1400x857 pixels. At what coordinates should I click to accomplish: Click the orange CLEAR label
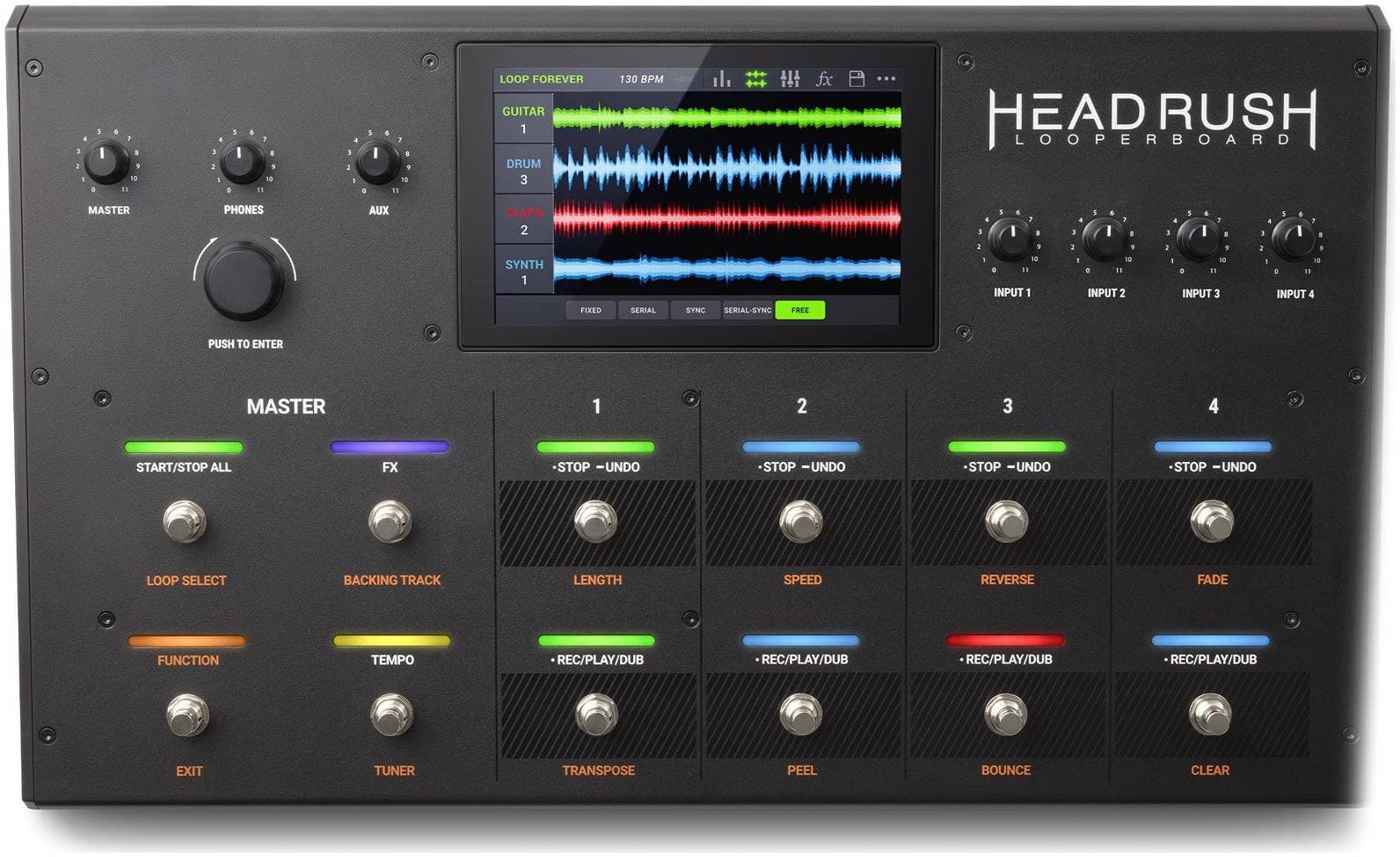point(1210,771)
